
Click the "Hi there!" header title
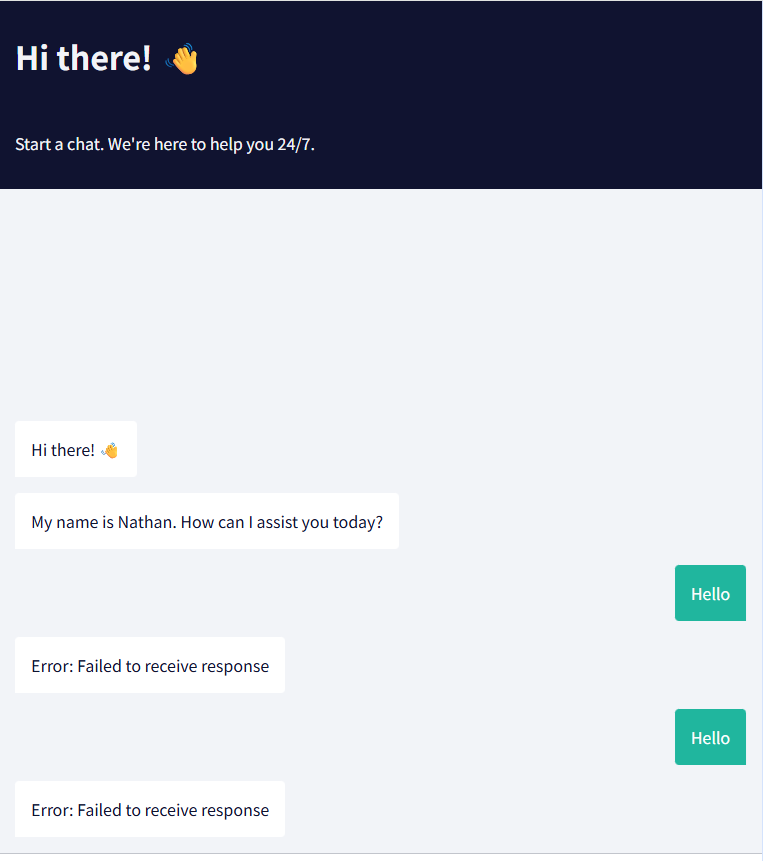[83, 59]
